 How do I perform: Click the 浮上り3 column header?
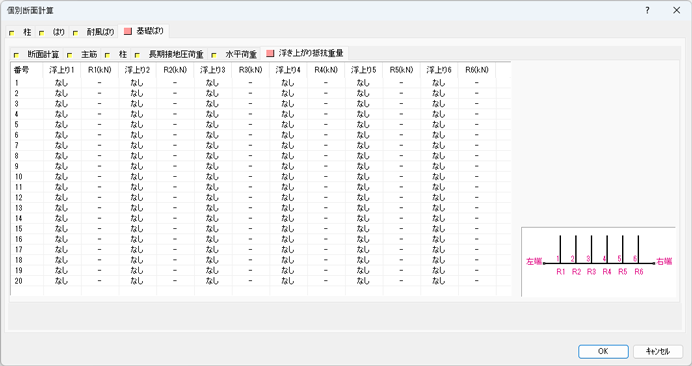click(x=213, y=70)
